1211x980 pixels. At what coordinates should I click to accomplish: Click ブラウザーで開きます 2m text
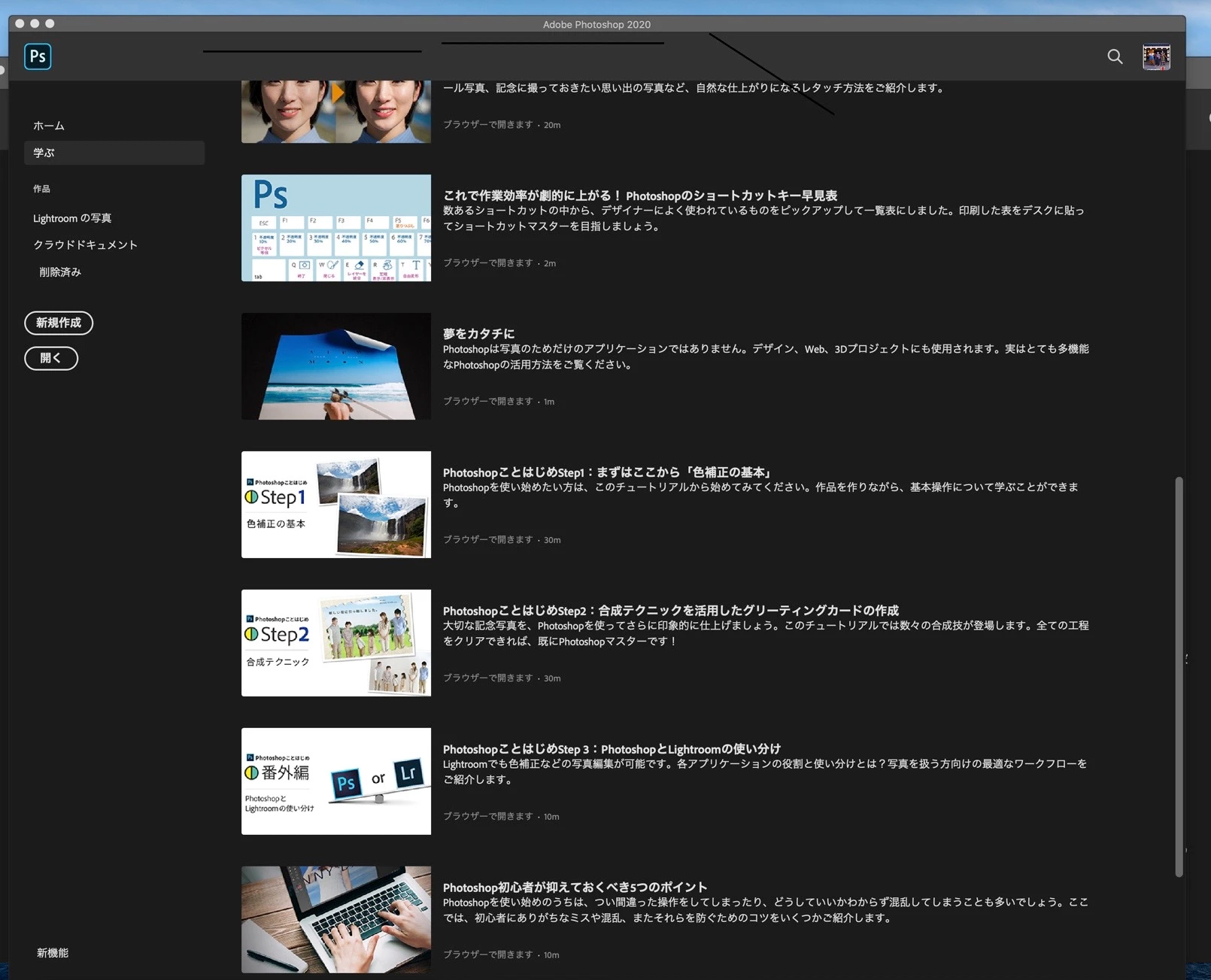[499, 263]
